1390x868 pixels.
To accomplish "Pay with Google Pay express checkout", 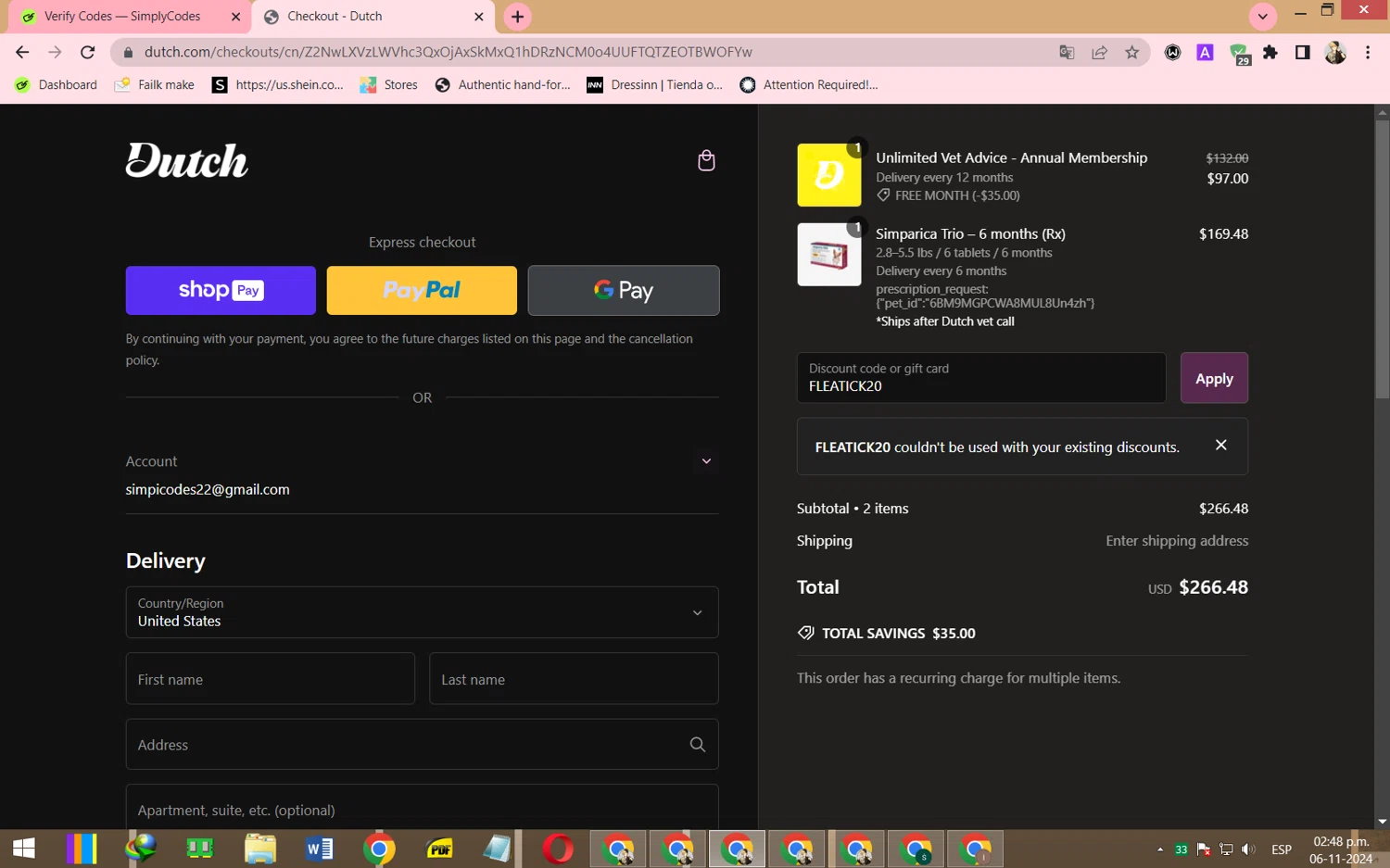I will coord(624,290).
